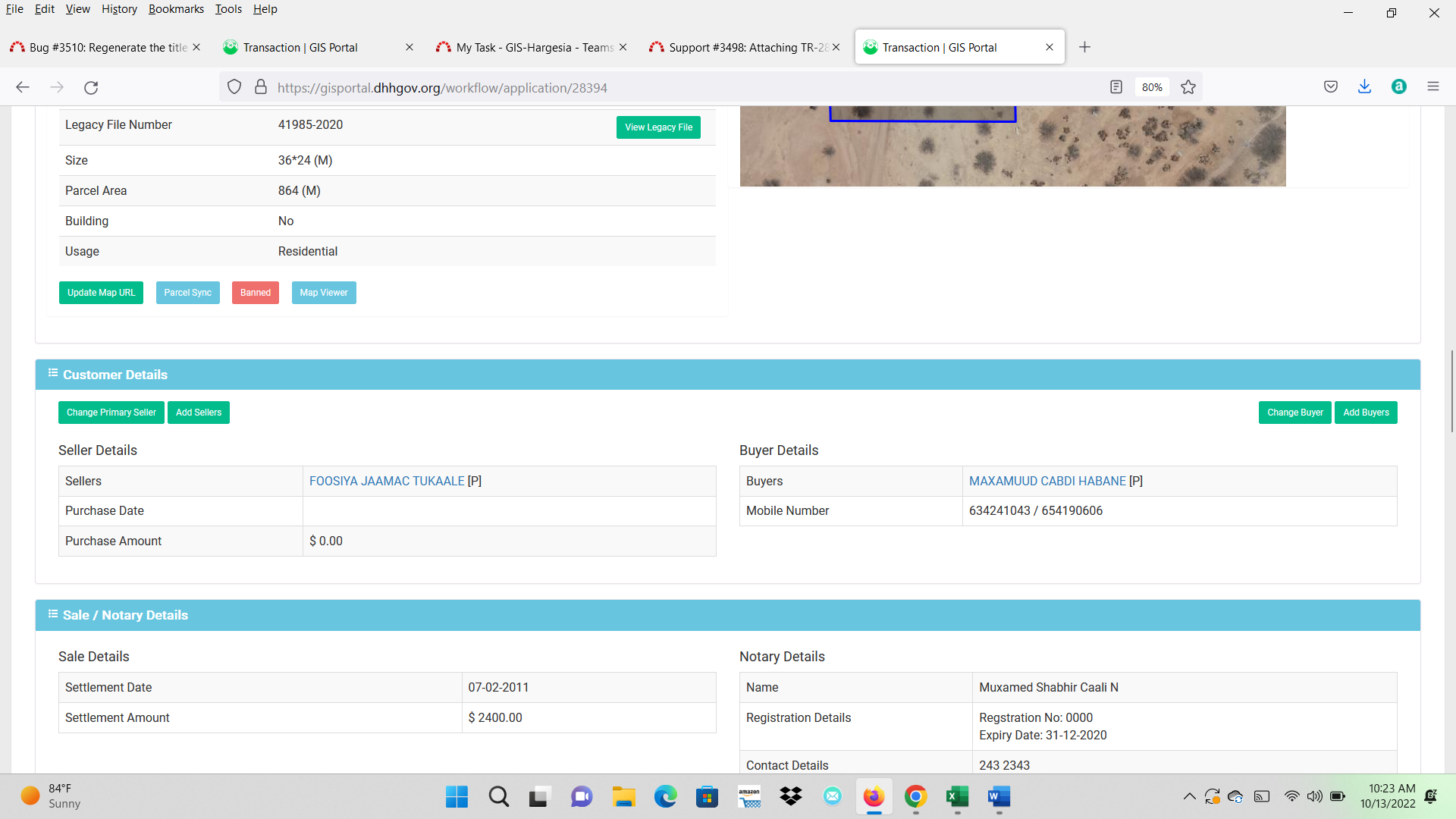Image resolution: width=1456 pixels, height=819 pixels.
Task: Open the Map Viewer button
Action: (x=324, y=293)
